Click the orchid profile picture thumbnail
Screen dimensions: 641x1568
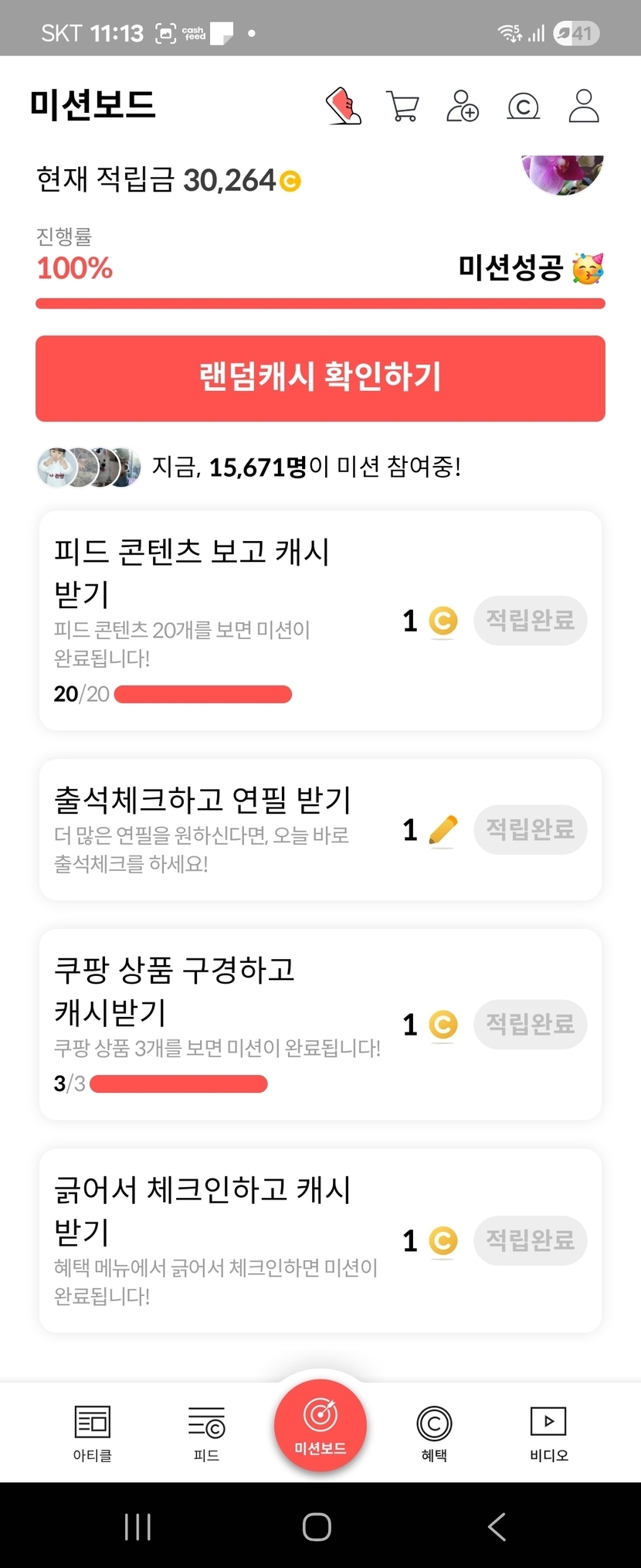(562, 172)
